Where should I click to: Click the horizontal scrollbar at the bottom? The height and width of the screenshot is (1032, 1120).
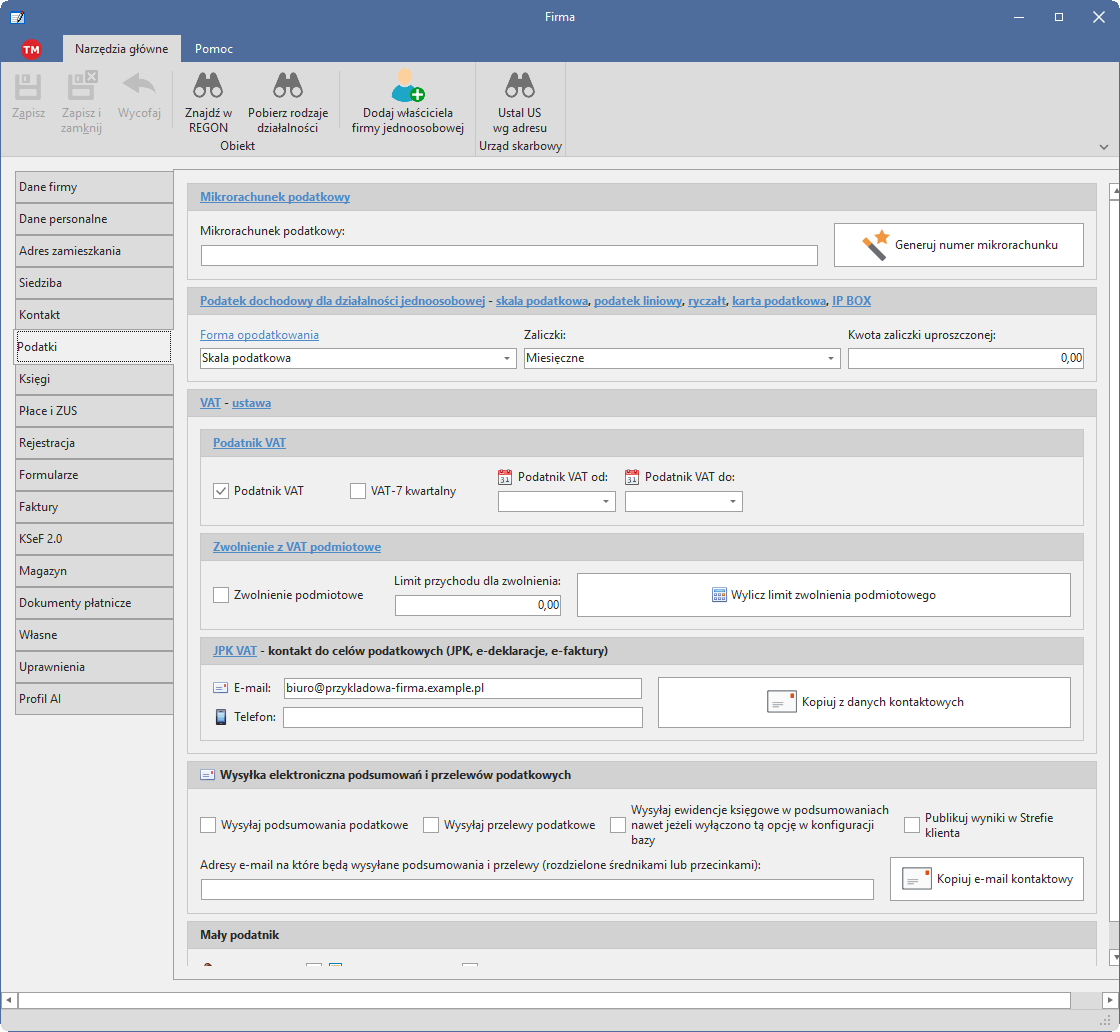click(544, 1000)
